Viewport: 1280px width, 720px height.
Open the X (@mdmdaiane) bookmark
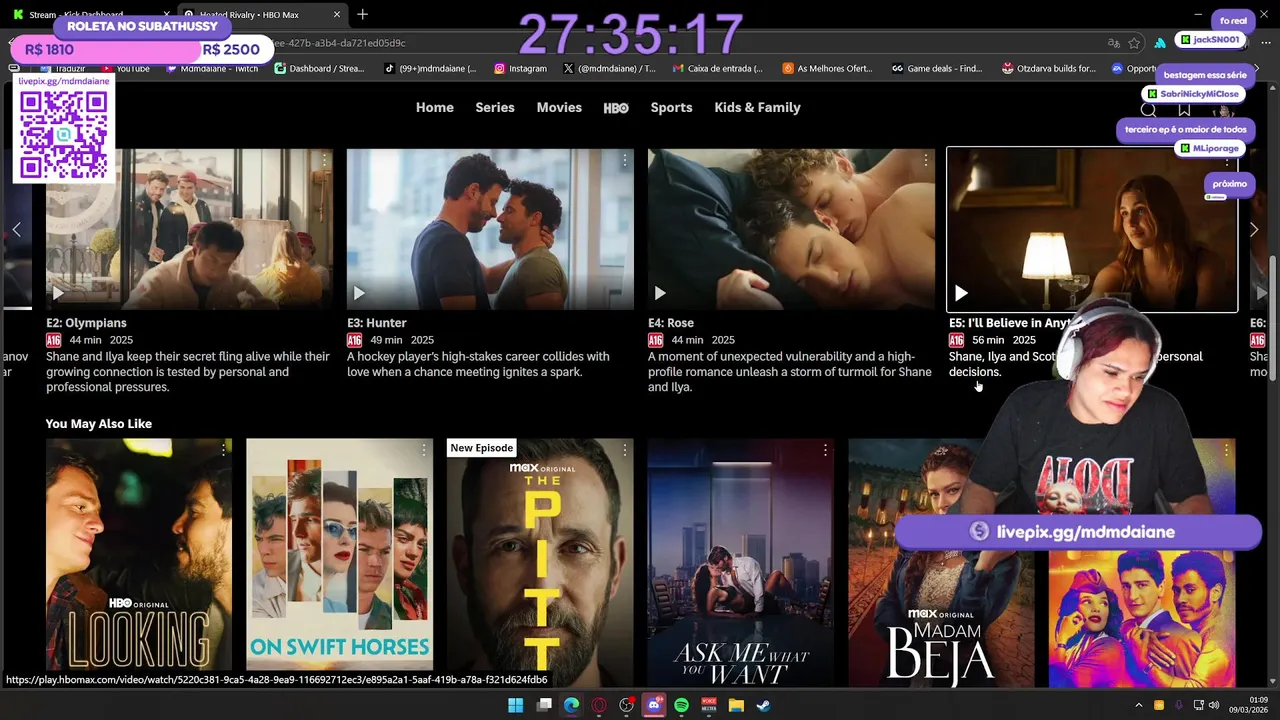pos(610,69)
